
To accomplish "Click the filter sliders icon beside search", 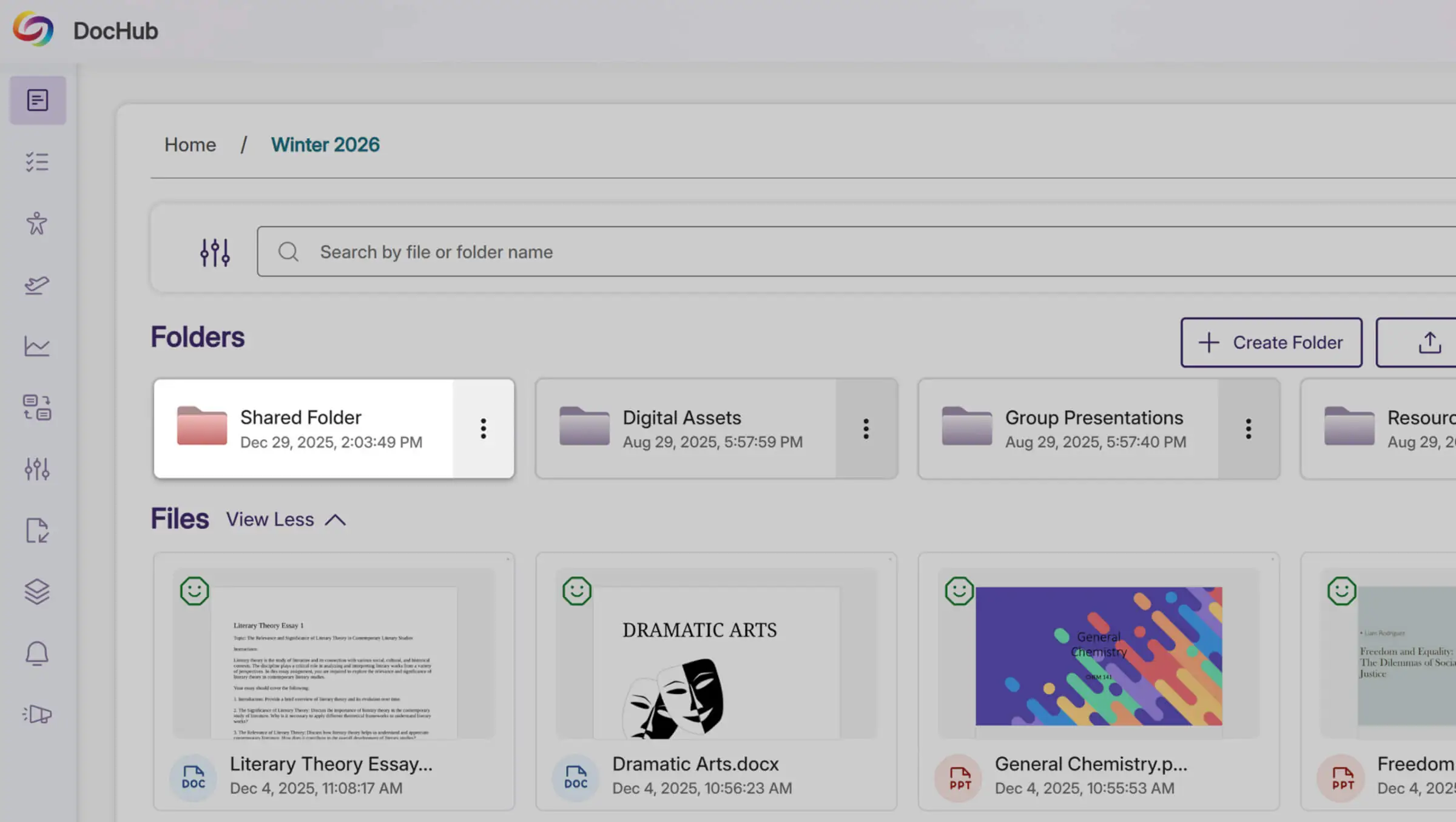I will [215, 252].
